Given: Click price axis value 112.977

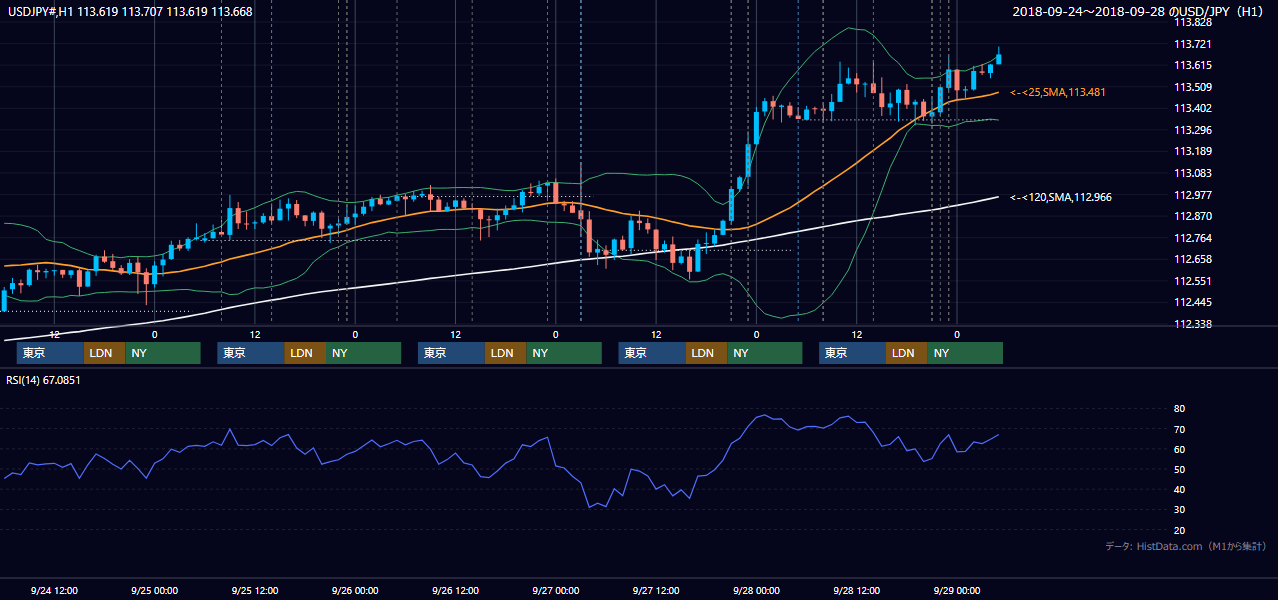Looking at the screenshot, I should pyautogui.click(x=1192, y=195).
